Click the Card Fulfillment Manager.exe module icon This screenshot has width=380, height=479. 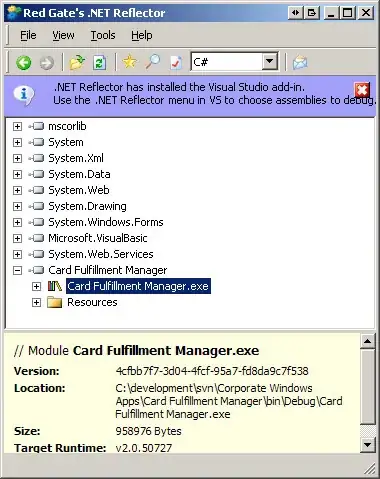[x=55, y=286]
